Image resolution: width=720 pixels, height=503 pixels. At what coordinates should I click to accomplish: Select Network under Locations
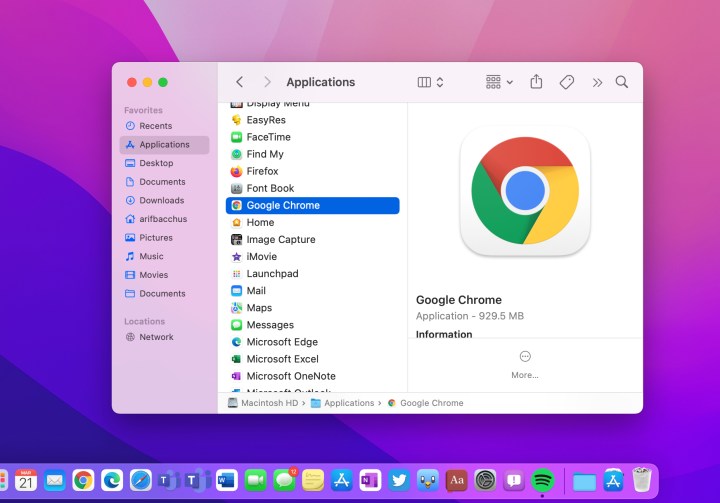(164, 337)
